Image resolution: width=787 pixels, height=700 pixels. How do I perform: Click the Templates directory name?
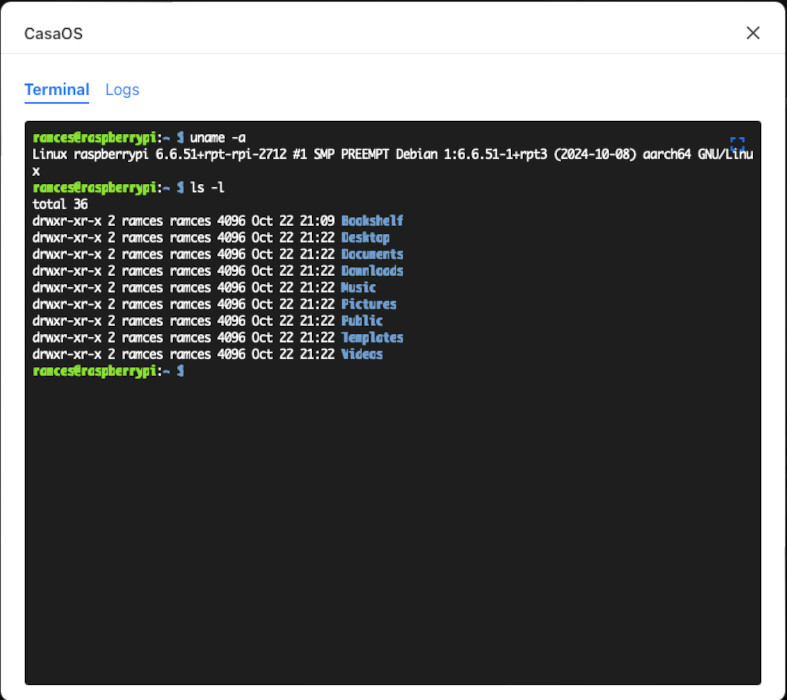(x=372, y=337)
